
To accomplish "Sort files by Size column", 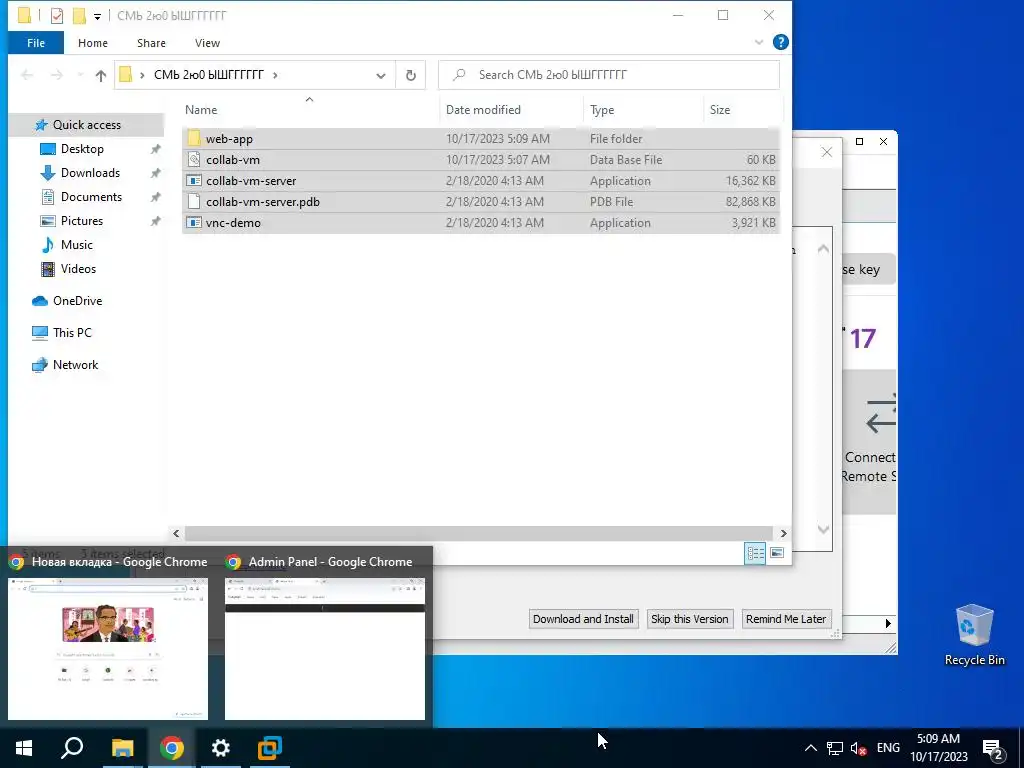I will (720, 110).
